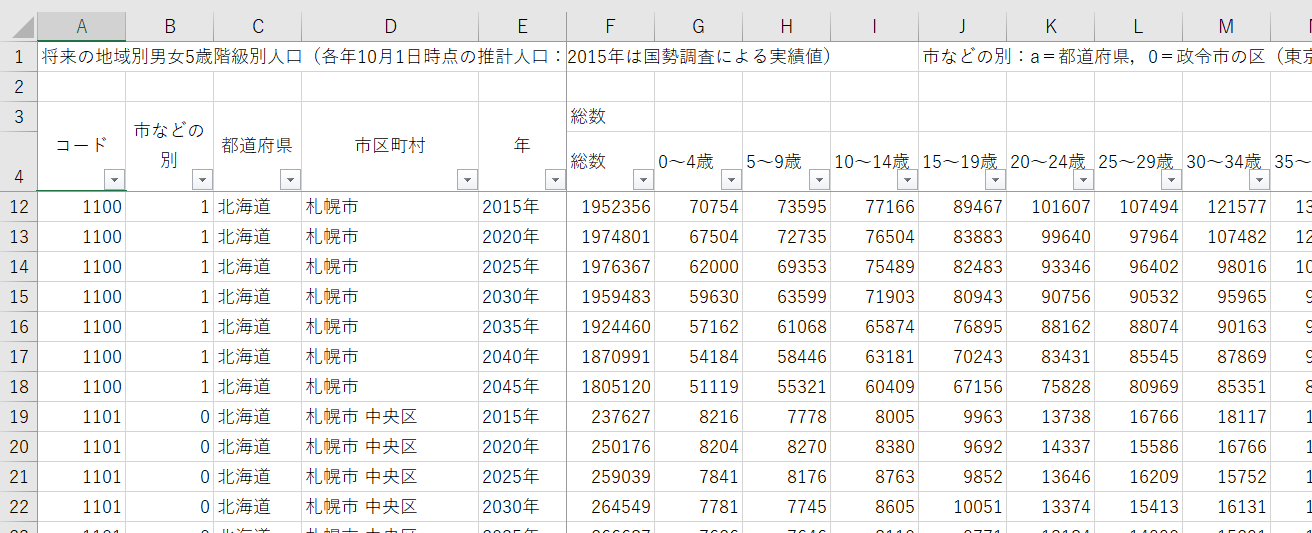Open the コード column filter dropdown
This screenshot has height=533, width=1312.
click(114, 180)
